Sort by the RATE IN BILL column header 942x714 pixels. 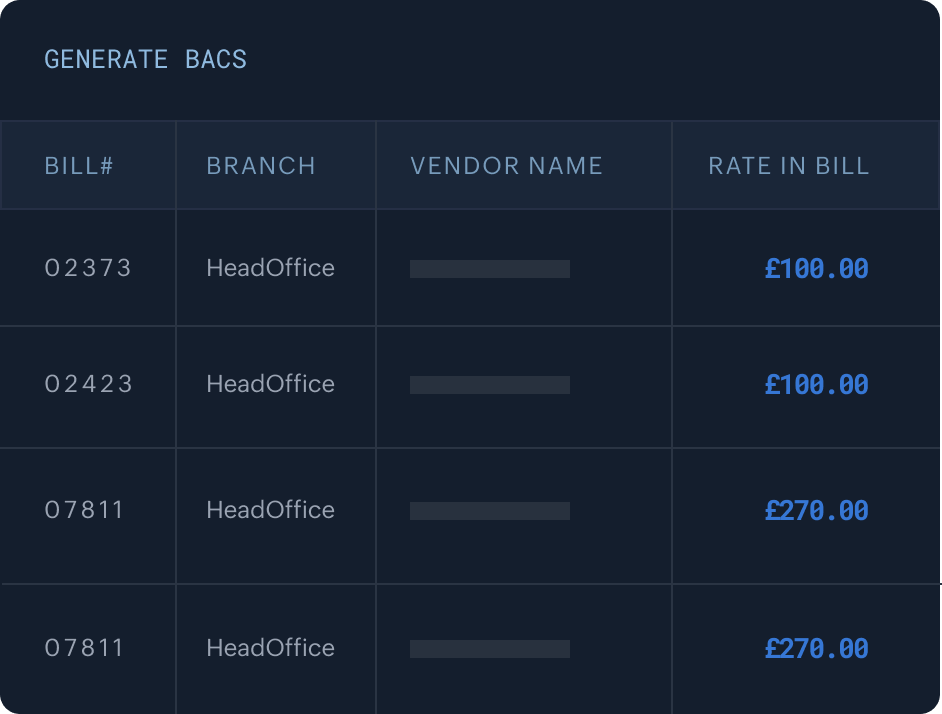pos(788,166)
